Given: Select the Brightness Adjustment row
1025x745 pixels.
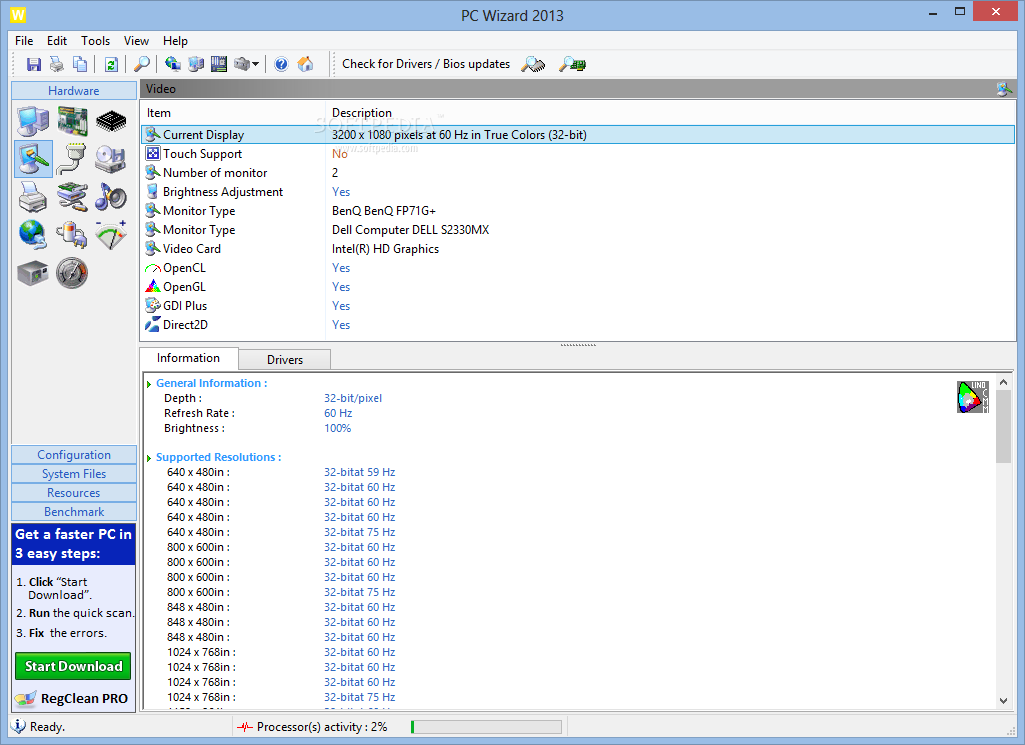Looking at the screenshot, I should pyautogui.click(x=578, y=191).
